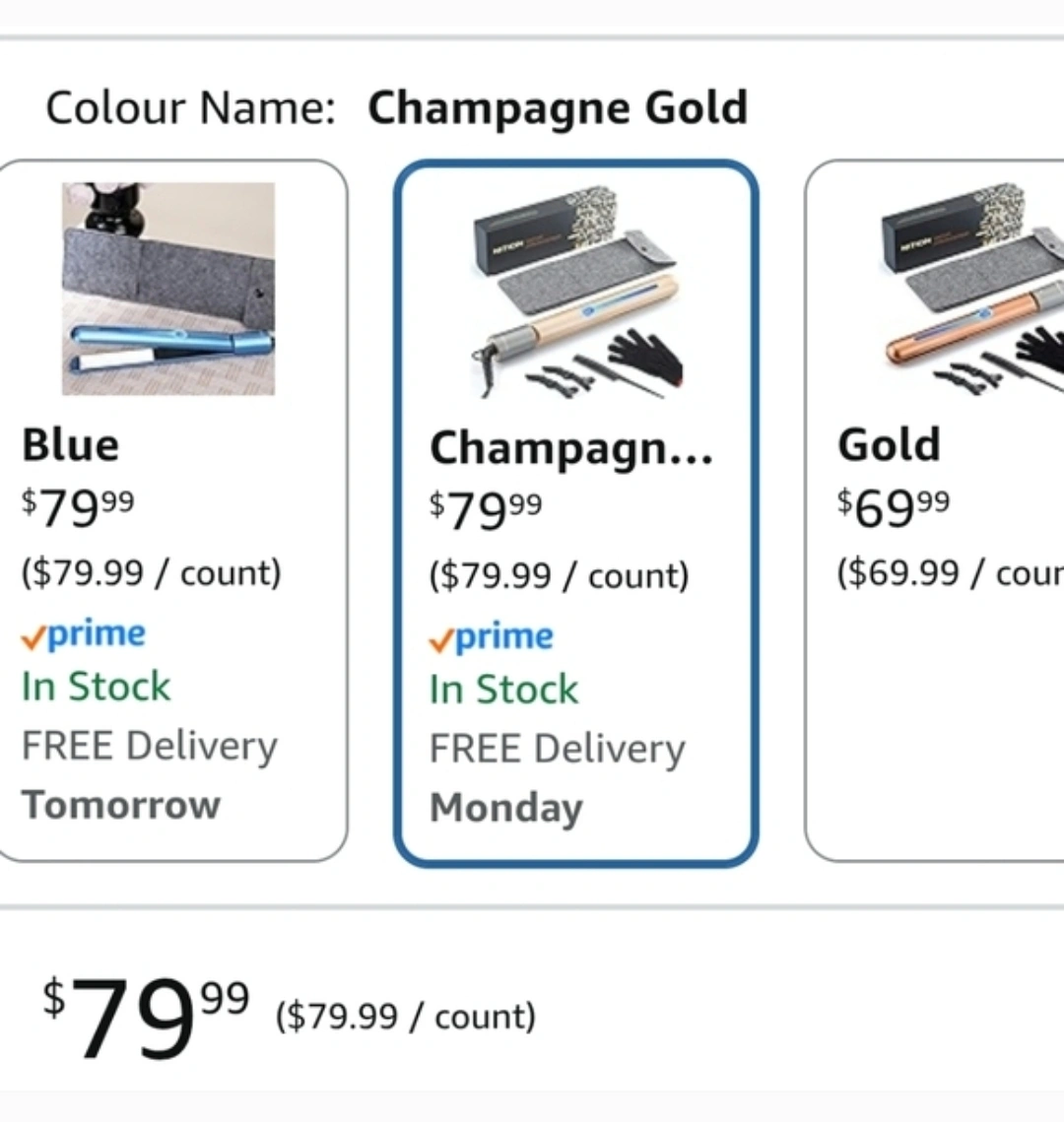Click the "Champagne Gold" selected colour heading
1064x1122 pixels.
coord(558,107)
